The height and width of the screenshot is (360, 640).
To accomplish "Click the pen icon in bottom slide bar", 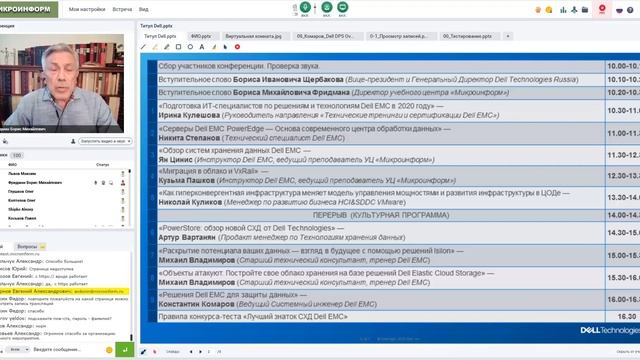I will [x=143, y=351].
